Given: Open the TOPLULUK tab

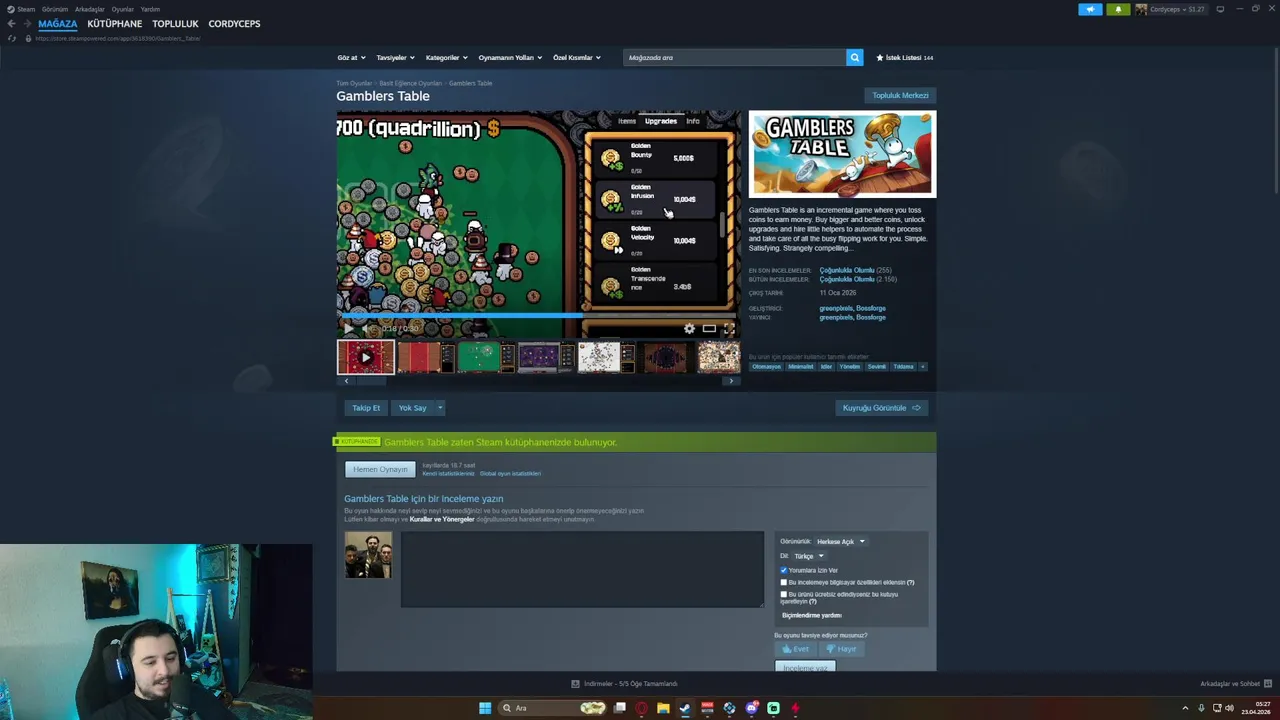Looking at the screenshot, I should tap(175, 23).
